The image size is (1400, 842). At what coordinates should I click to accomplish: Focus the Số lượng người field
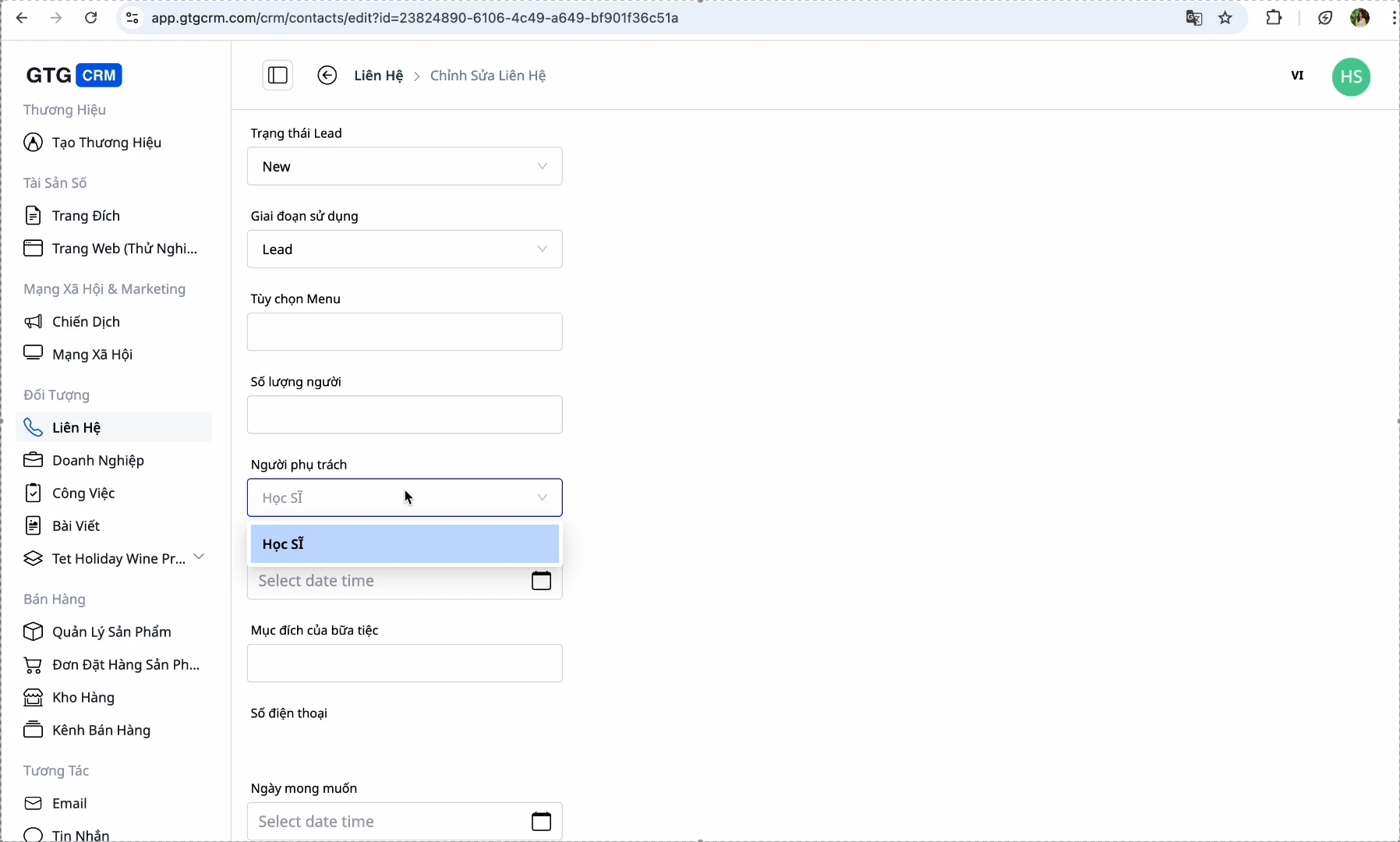[405, 415]
